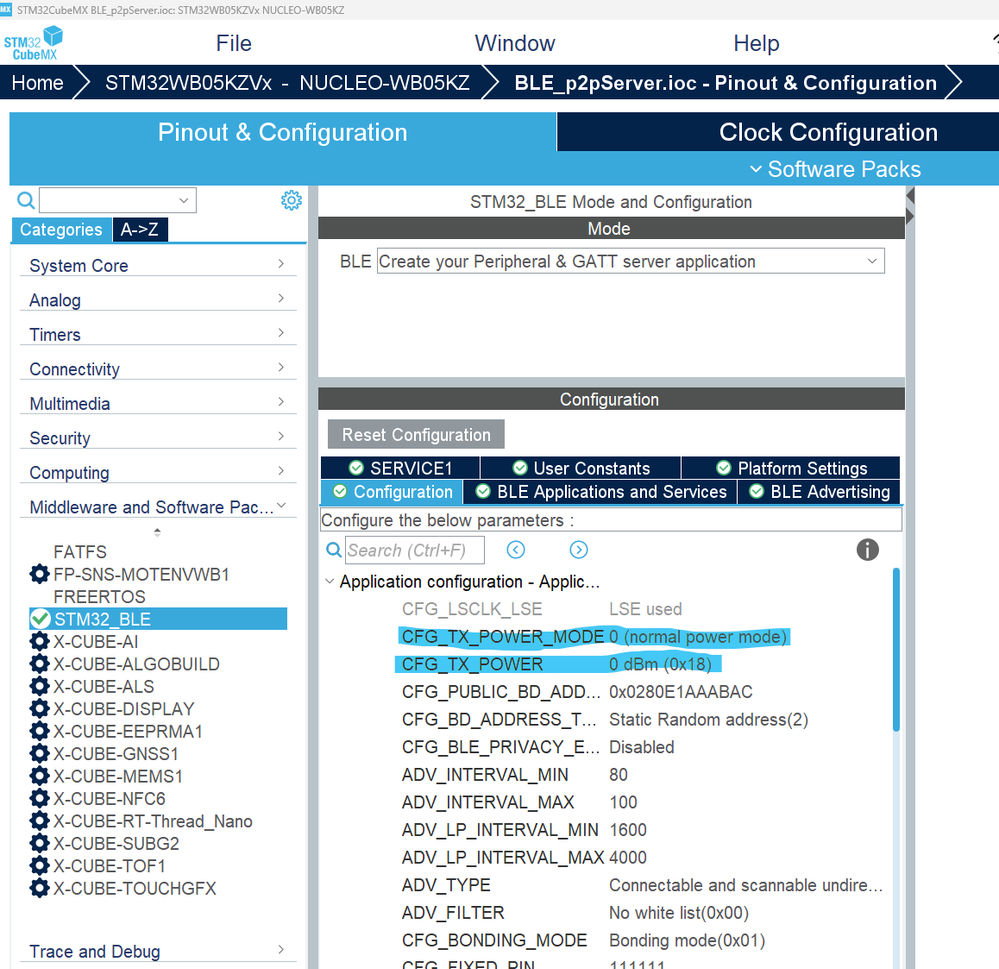Image resolution: width=999 pixels, height=969 pixels.
Task: Click the gear icon beside X-CUBE-TOUCHGFX
Action: click(x=40, y=888)
